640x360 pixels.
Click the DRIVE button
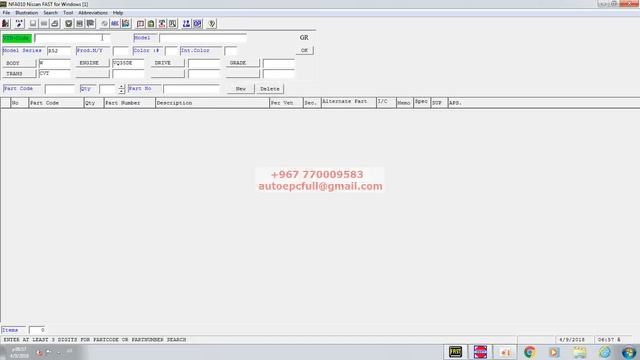coord(167,63)
